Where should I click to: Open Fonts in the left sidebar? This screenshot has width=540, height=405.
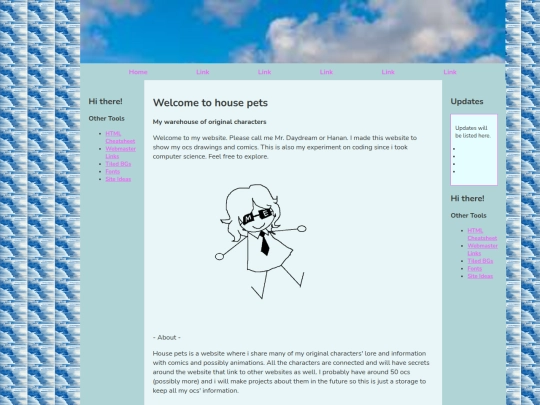click(113, 172)
